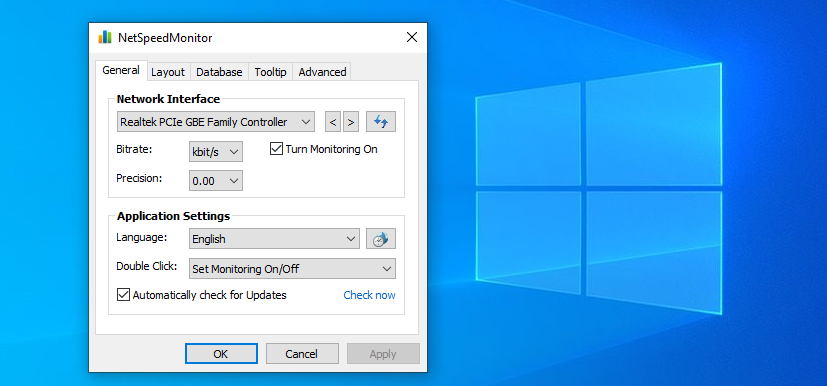
Task: Click the Language: label text
Action: pyautogui.click(x=141, y=237)
